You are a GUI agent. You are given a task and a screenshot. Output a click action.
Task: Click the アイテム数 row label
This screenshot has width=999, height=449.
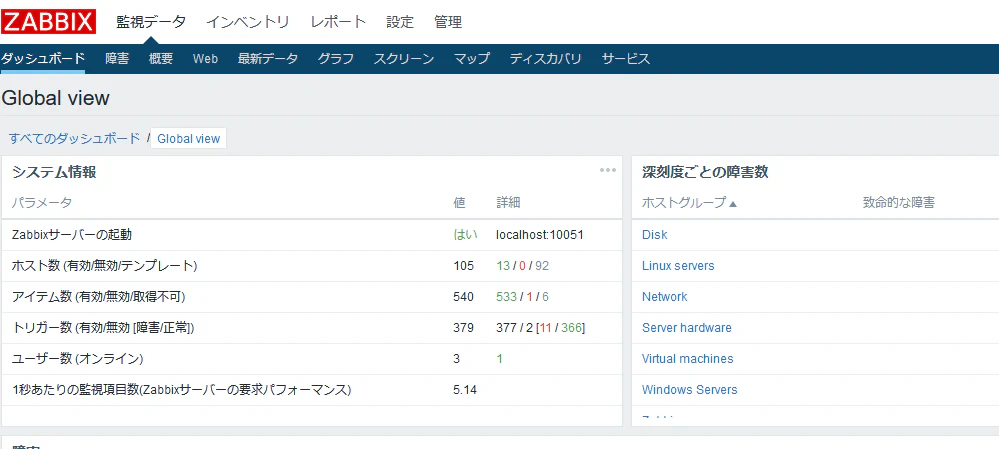(x=98, y=297)
